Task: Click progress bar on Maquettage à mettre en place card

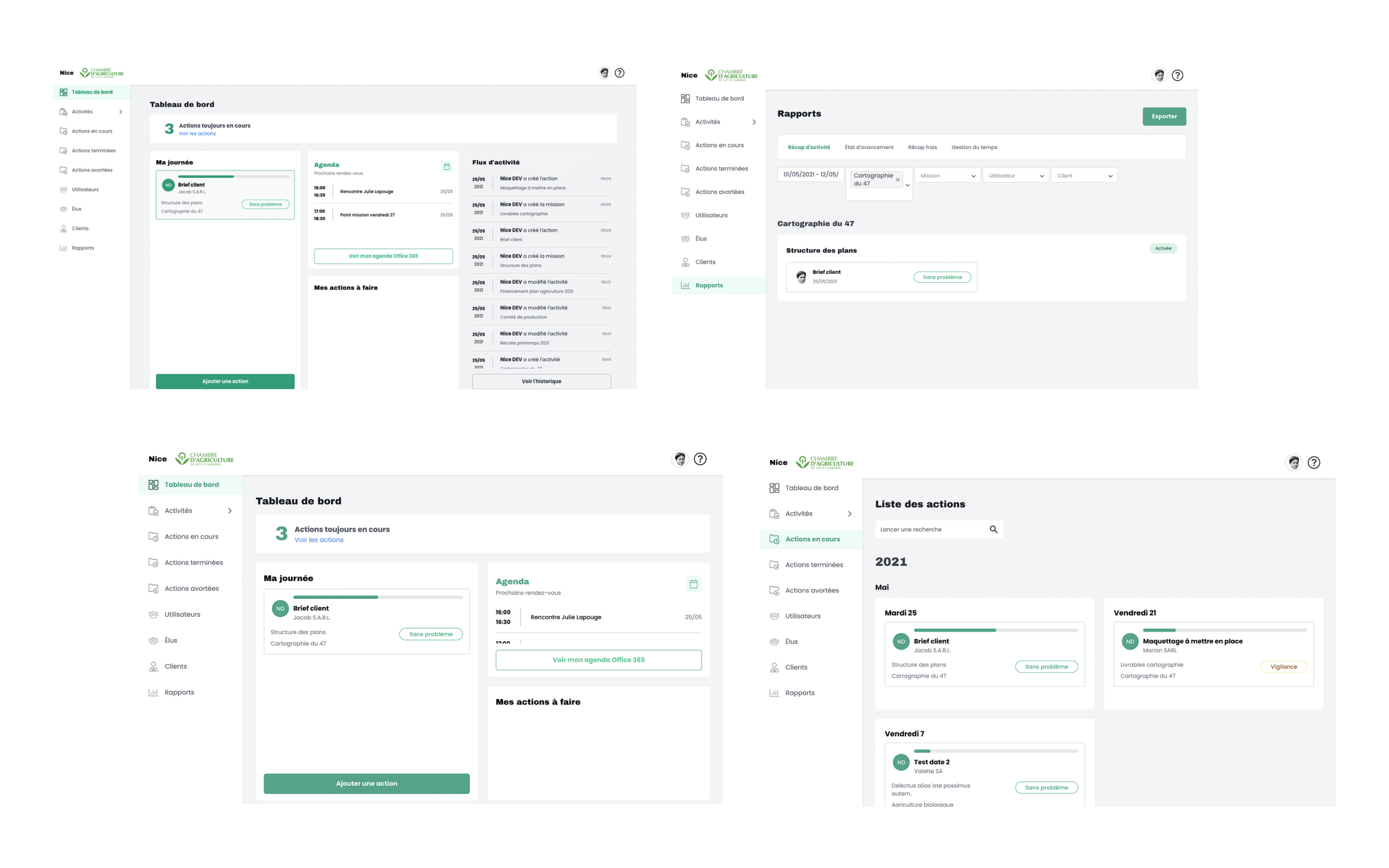Action: (1225, 630)
